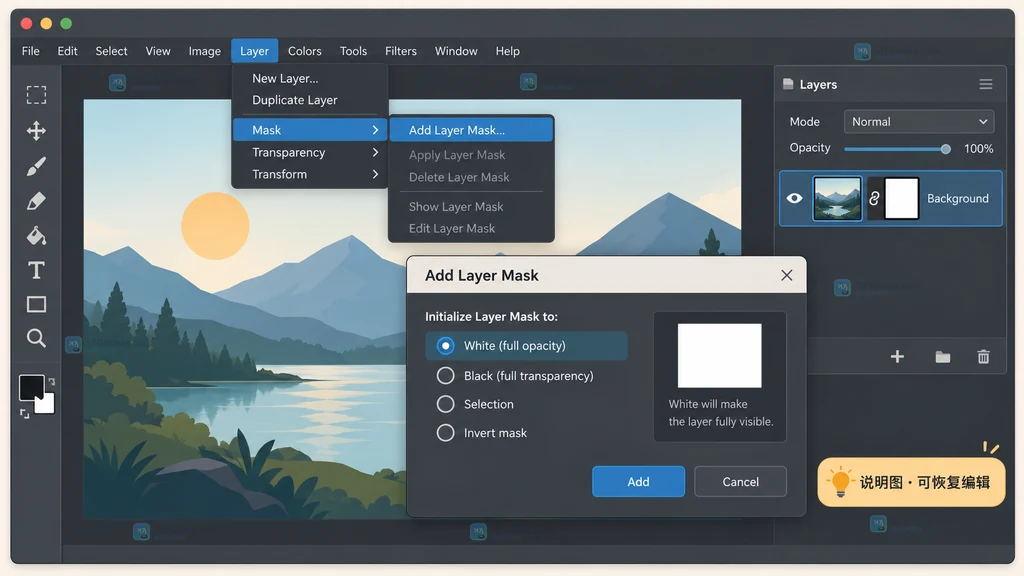Screen dimensions: 1024x576
Task: Click the white background color swatch
Action: click(46, 405)
